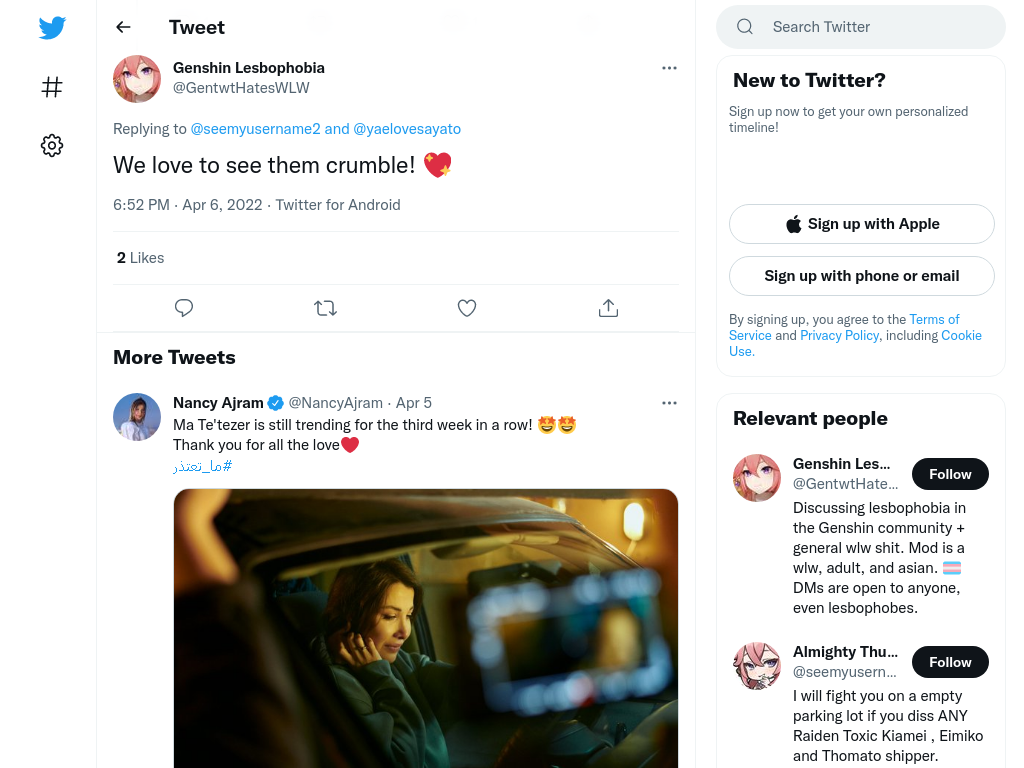The height and width of the screenshot is (768, 1024).
Task: Retweet the Genshin Lesbophobia tweet
Action: (325, 308)
